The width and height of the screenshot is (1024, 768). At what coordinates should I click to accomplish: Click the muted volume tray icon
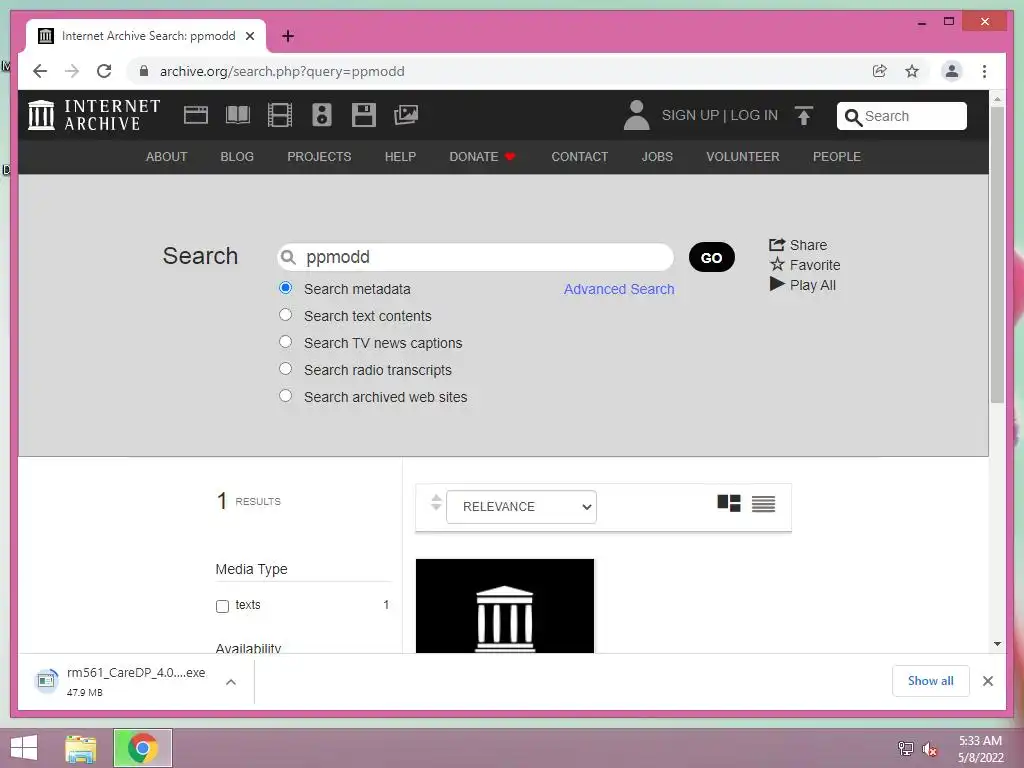pos(930,749)
